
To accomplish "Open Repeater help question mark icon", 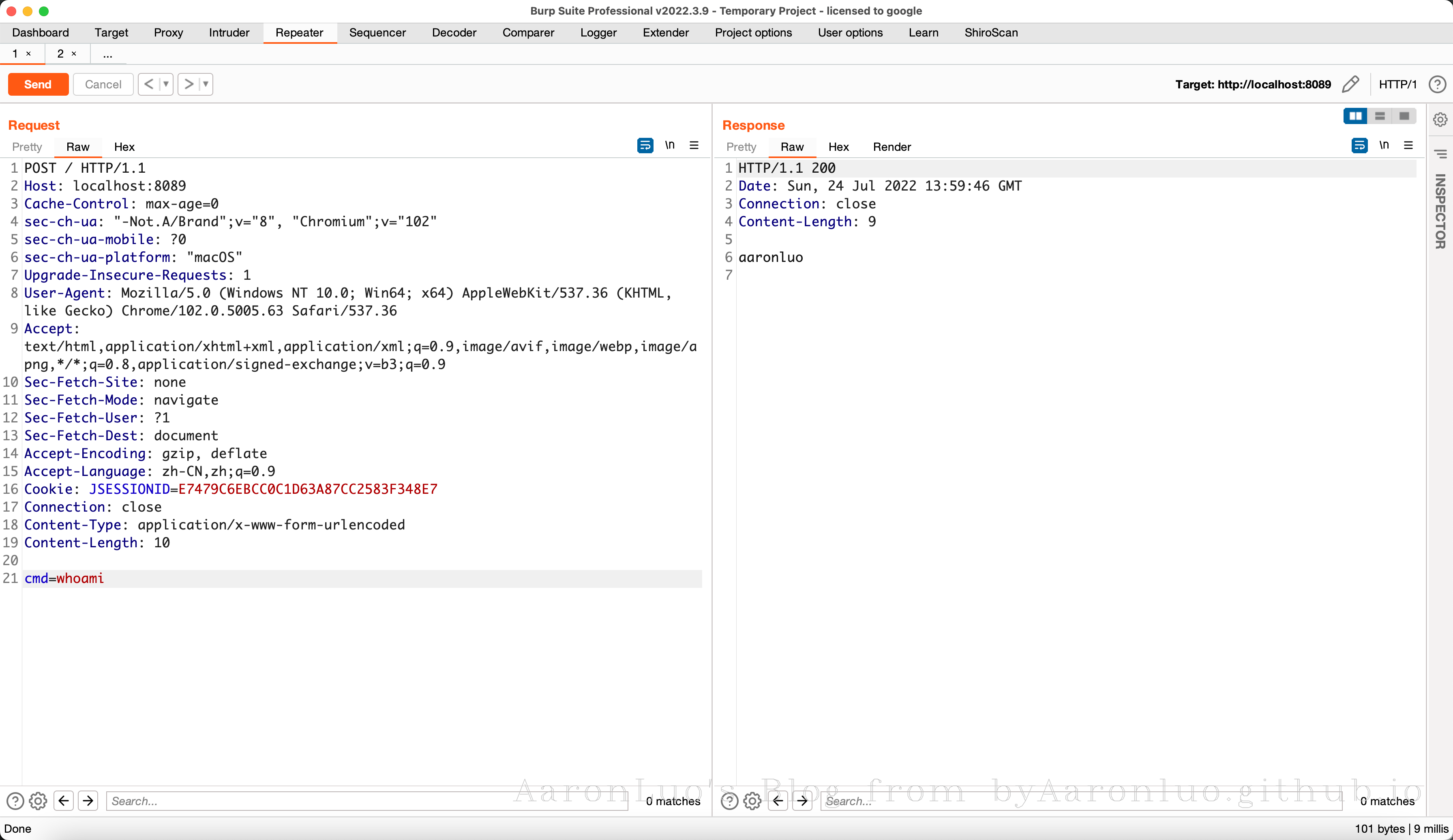I will pyautogui.click(x=1438, y=84).
